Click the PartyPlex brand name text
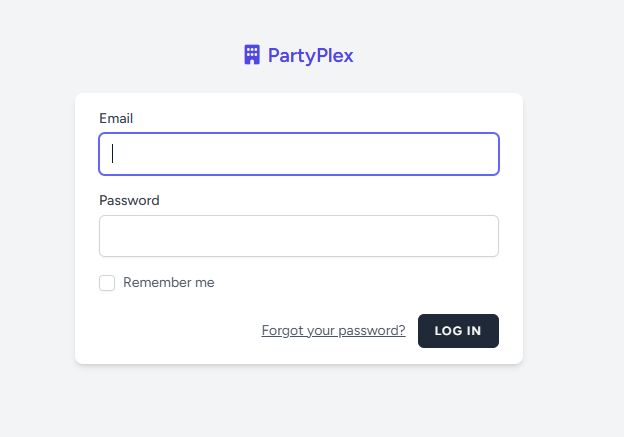624x437 pixels. point(310,55)
